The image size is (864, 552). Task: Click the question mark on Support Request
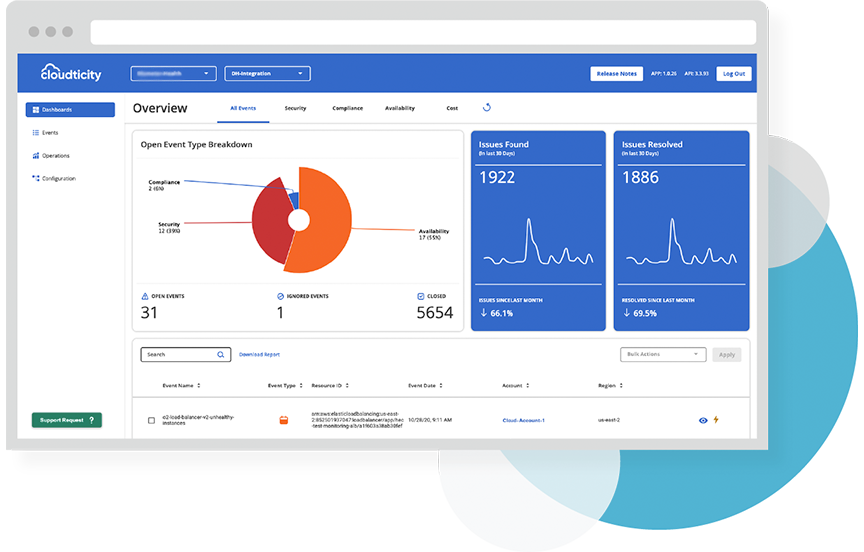[91, 420]
